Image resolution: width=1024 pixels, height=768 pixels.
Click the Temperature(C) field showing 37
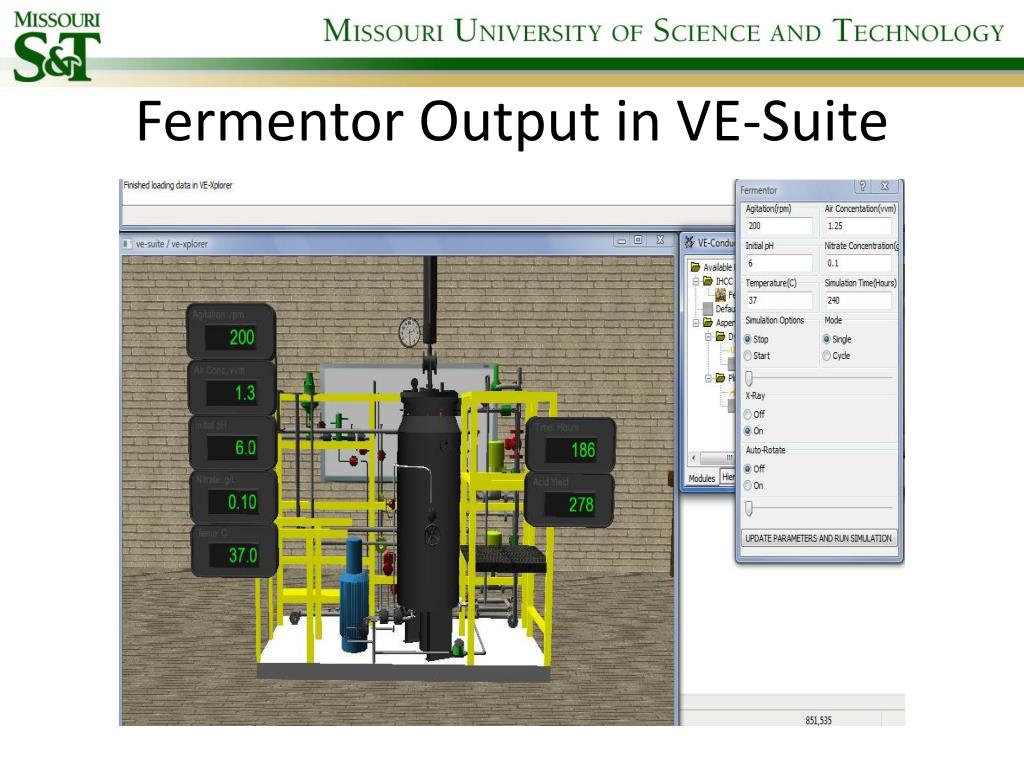pyautogui.click(x=778, y=300)
